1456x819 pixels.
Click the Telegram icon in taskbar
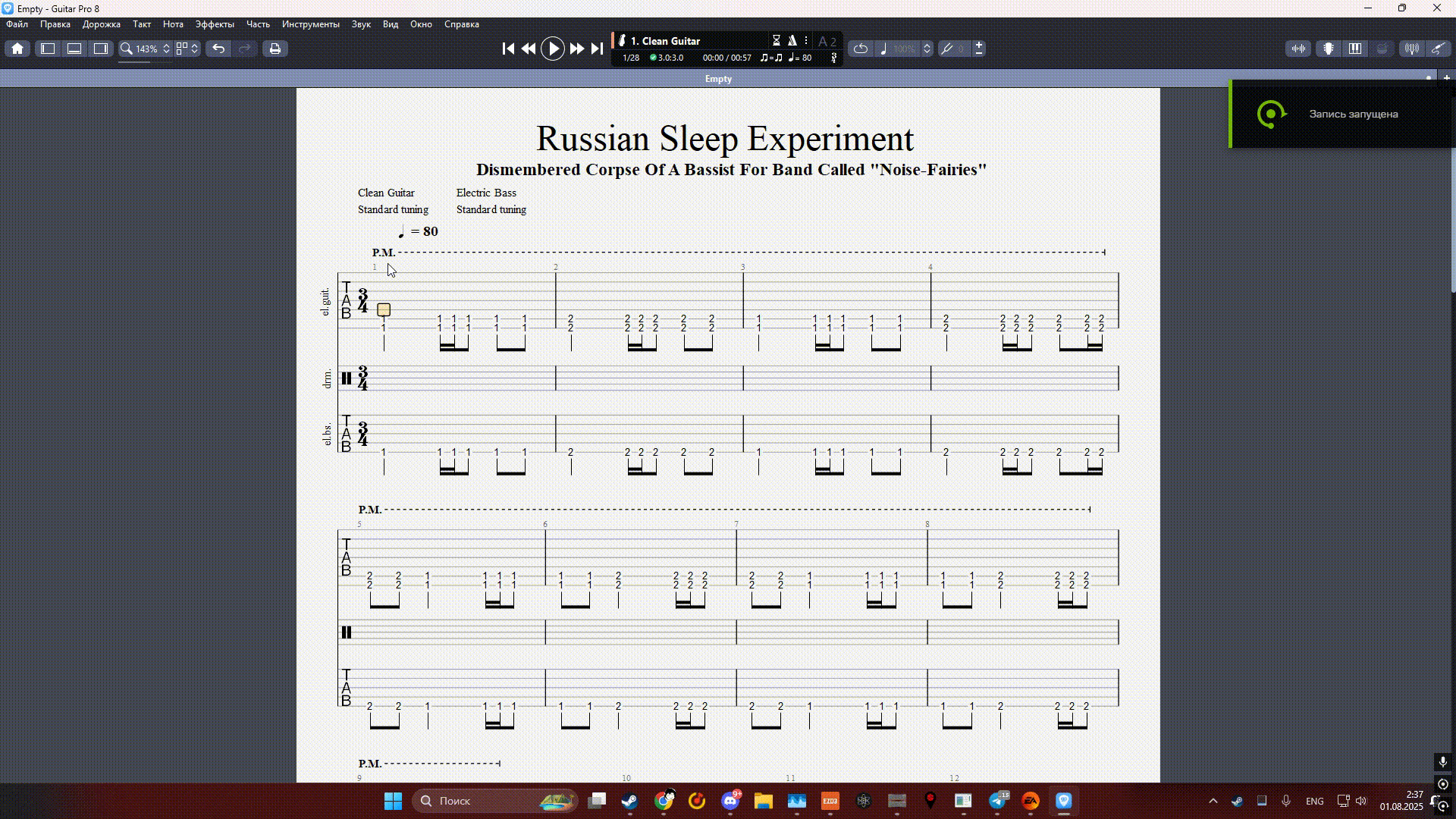pos(998,801)
